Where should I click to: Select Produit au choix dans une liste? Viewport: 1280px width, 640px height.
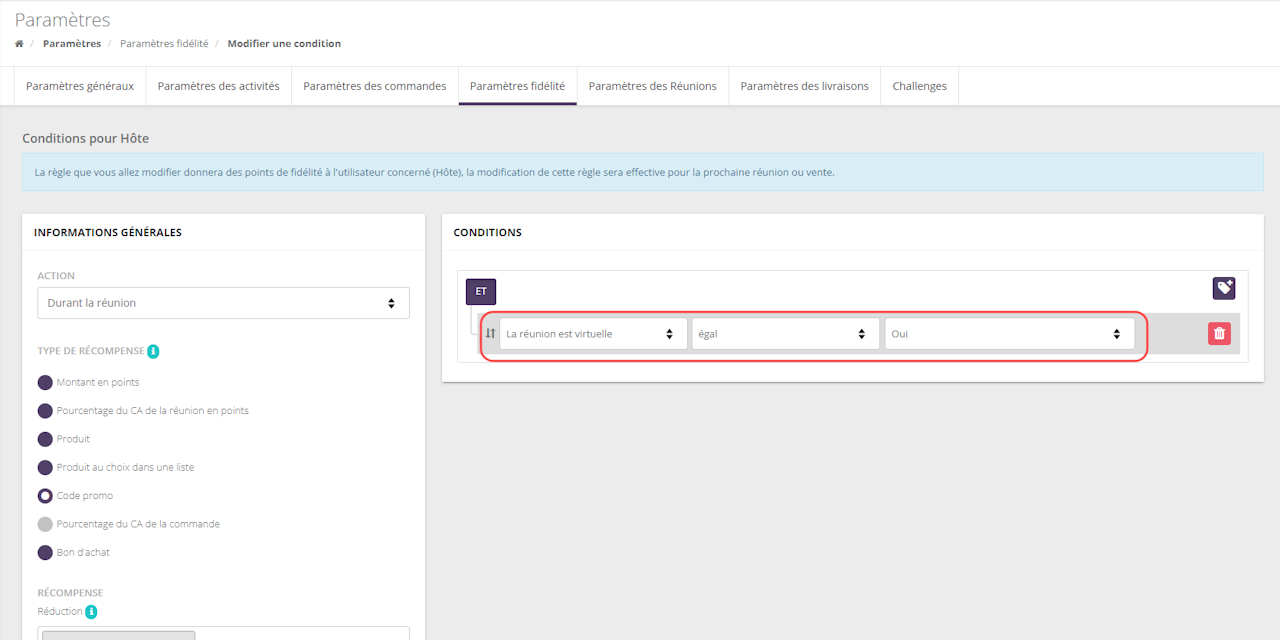(45, 467)
